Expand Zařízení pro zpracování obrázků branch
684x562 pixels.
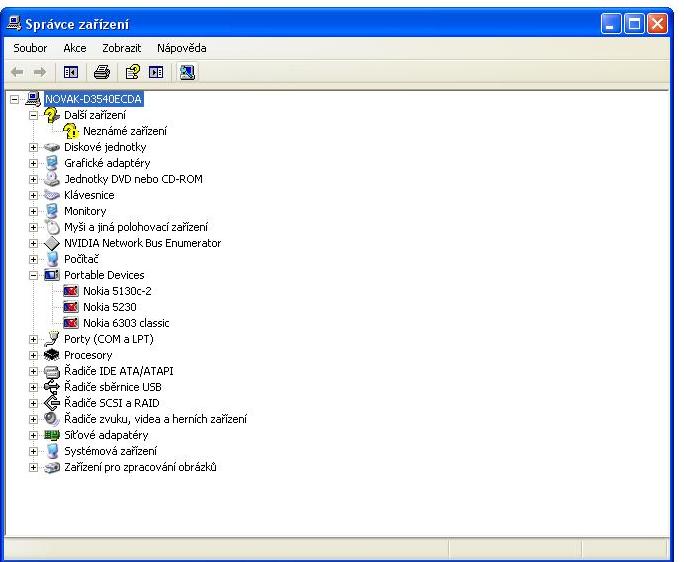point(33,468)
